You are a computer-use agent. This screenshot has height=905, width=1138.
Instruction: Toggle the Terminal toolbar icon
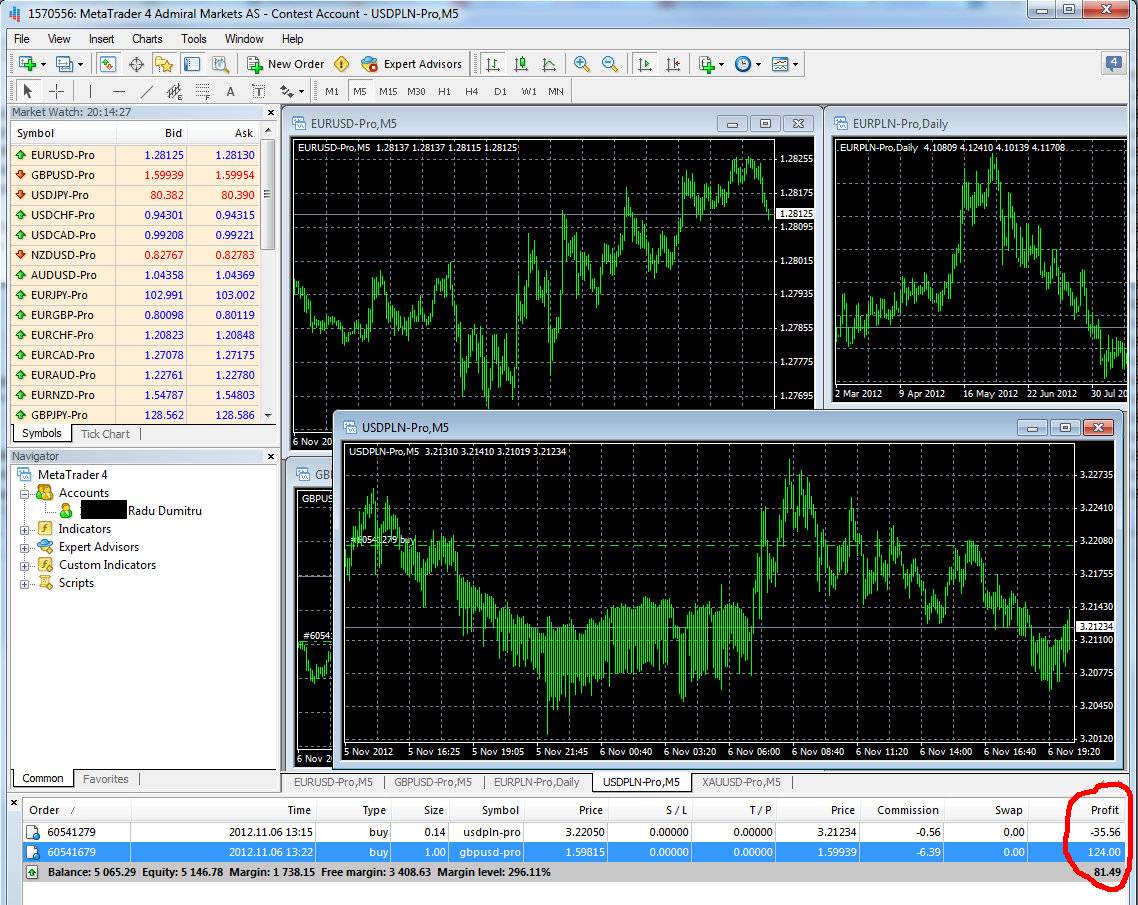[x=192, y=64]
